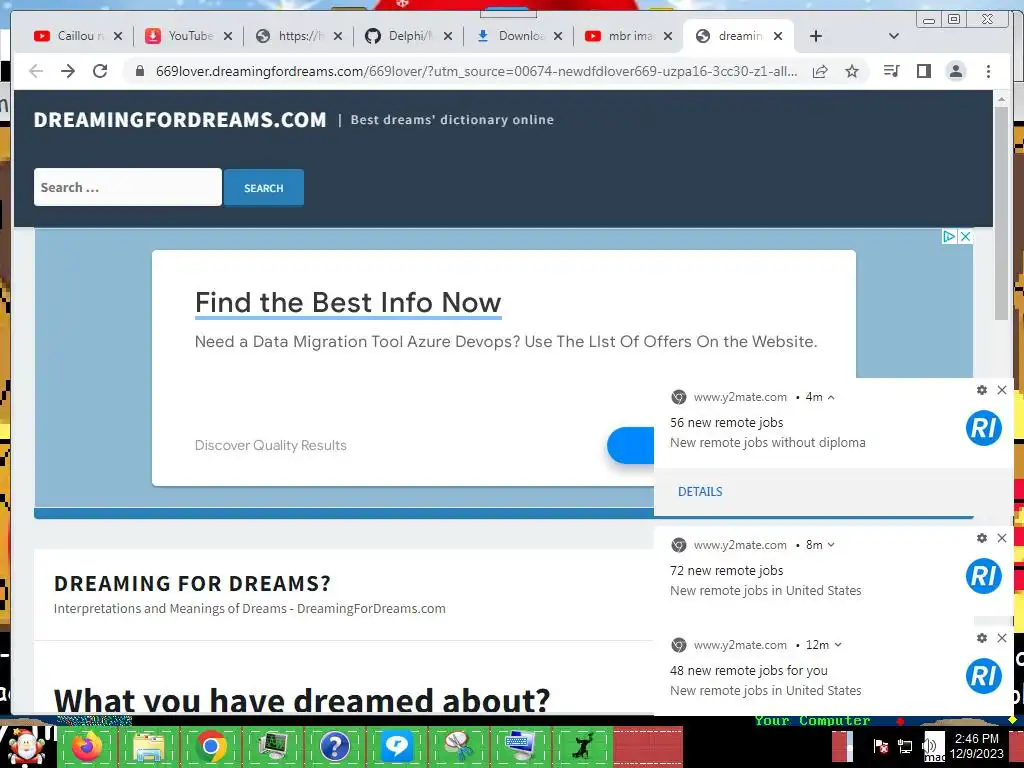Image resolution: width=1024 pixels, height=768 pixels.
Task: Click the browser back arrow
Action: [36, 71]
